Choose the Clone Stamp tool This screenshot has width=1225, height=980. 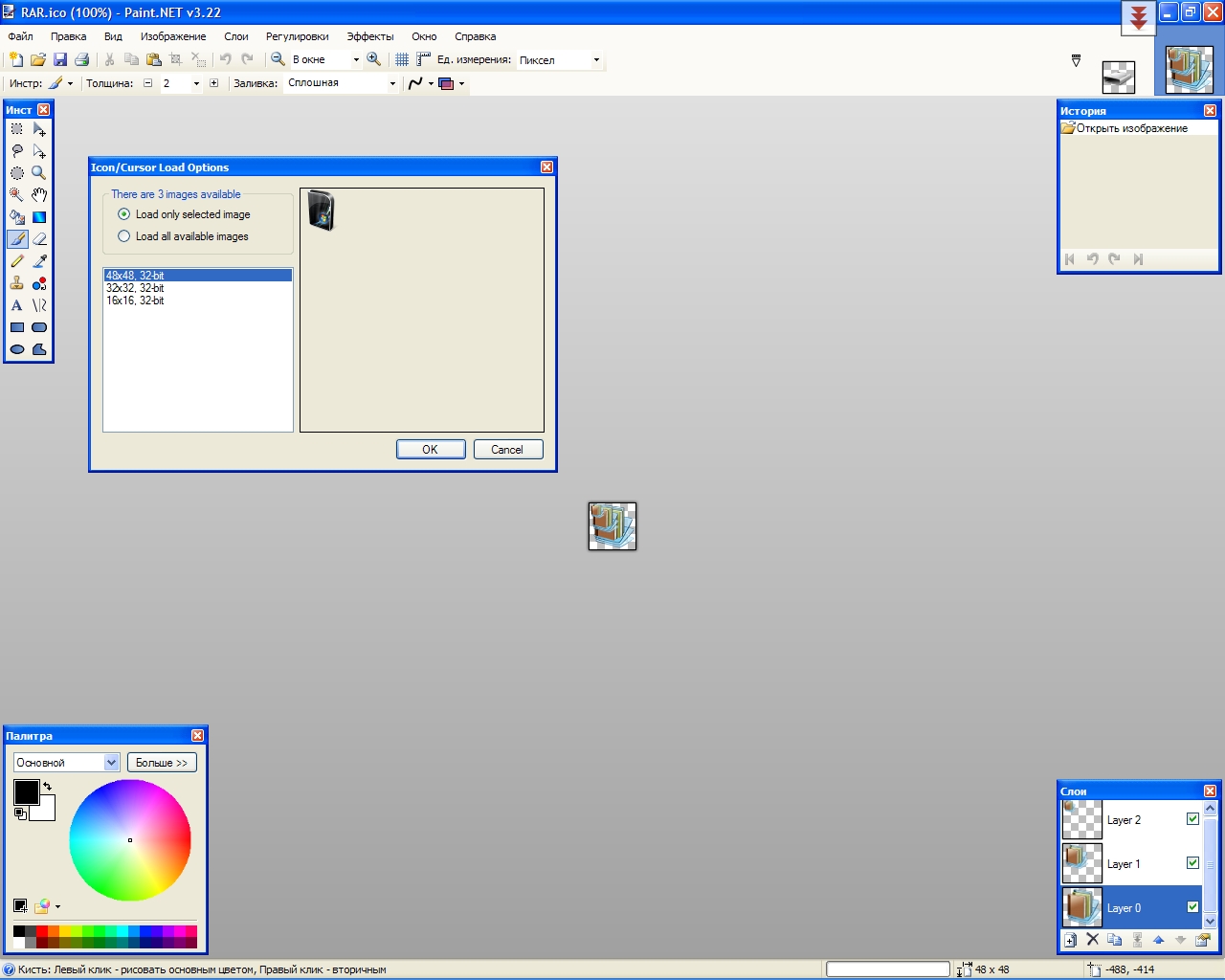tap(17, 283)
